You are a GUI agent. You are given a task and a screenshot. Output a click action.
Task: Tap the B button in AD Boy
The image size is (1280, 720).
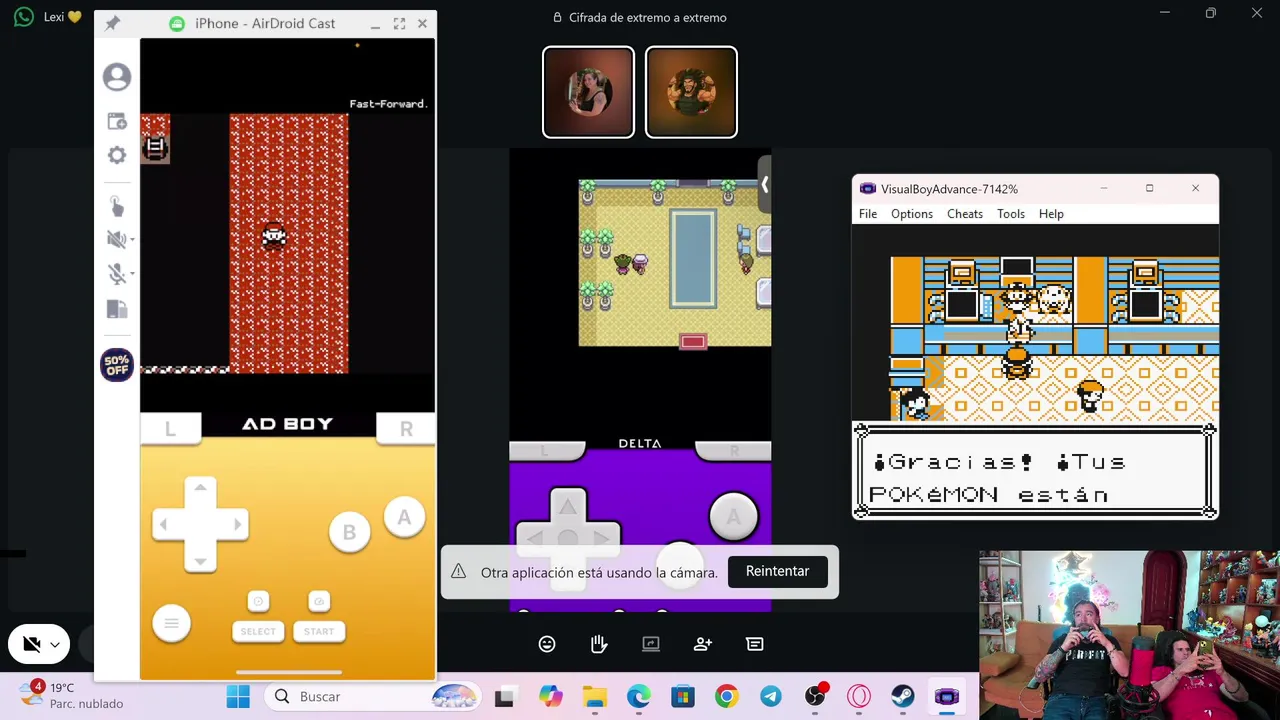[x=349, y=533]
